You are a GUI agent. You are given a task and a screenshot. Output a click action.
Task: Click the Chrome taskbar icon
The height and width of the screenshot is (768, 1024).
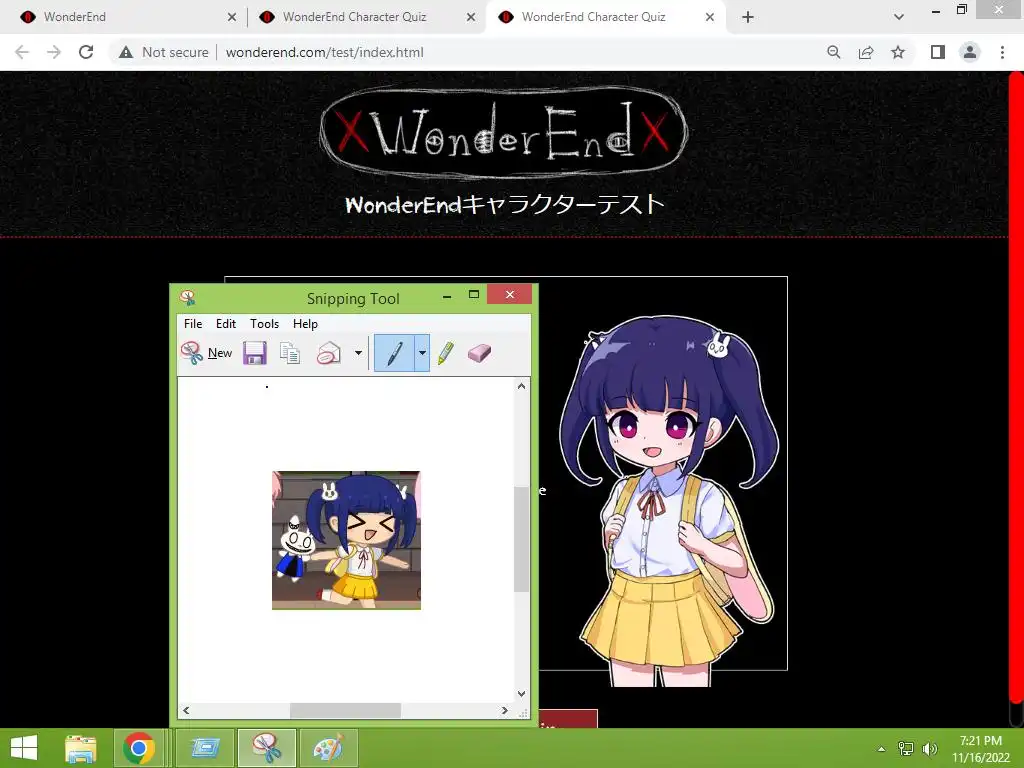[138, 748]
